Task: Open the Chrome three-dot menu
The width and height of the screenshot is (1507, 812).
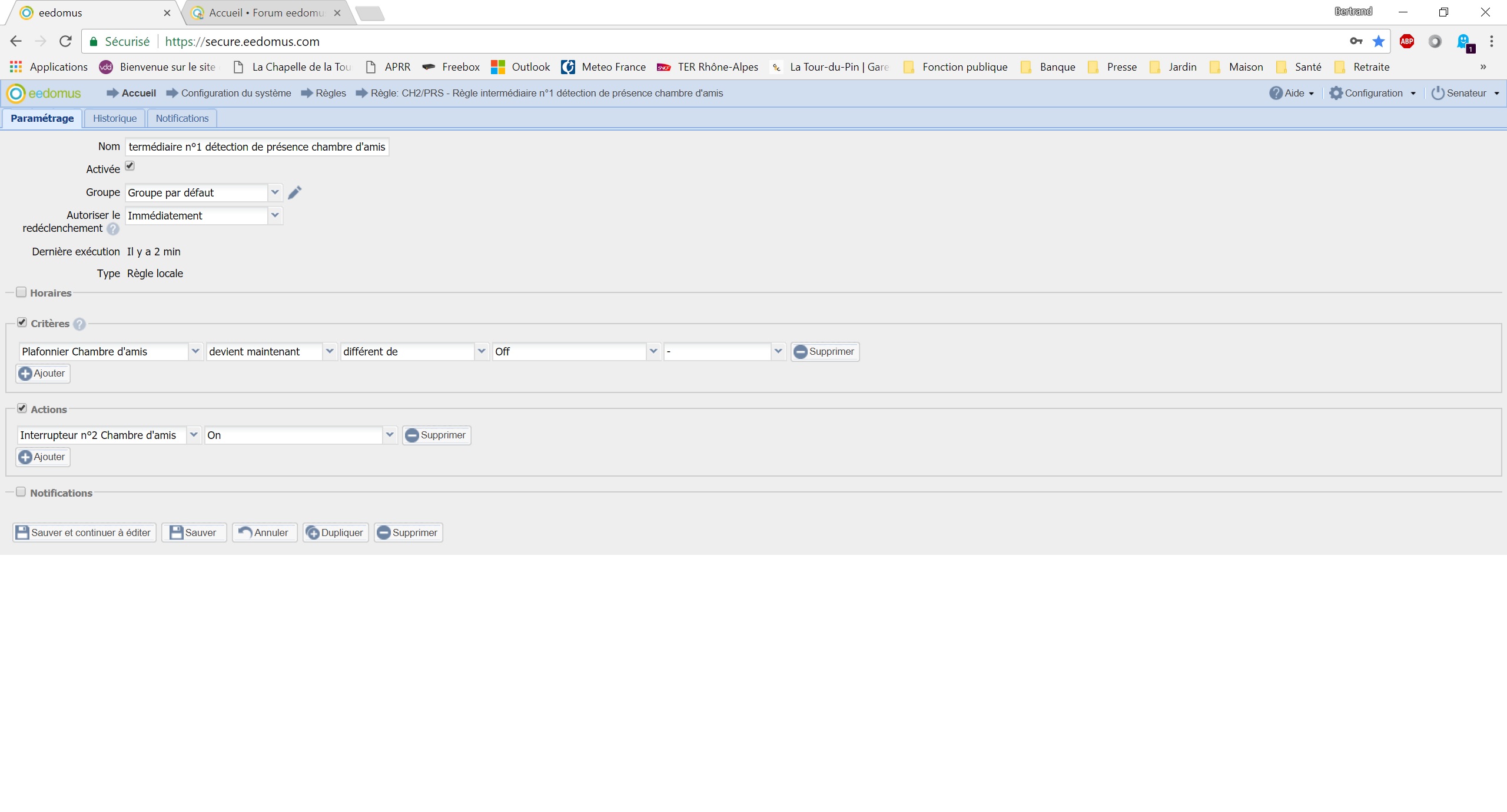Action: click(1491, 41)
